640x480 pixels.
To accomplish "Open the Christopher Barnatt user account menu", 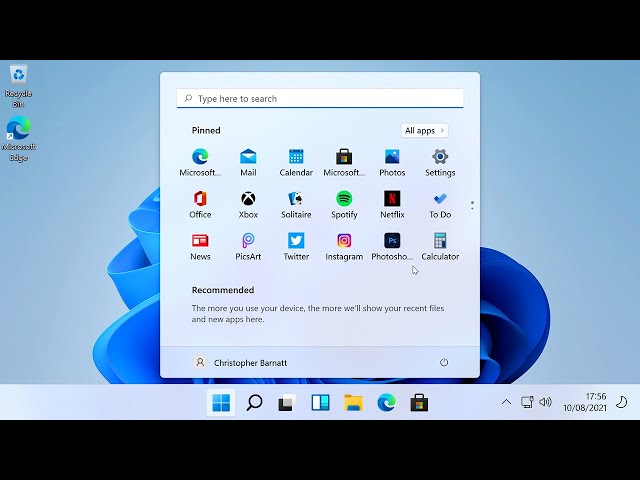I will coord(240,362).
